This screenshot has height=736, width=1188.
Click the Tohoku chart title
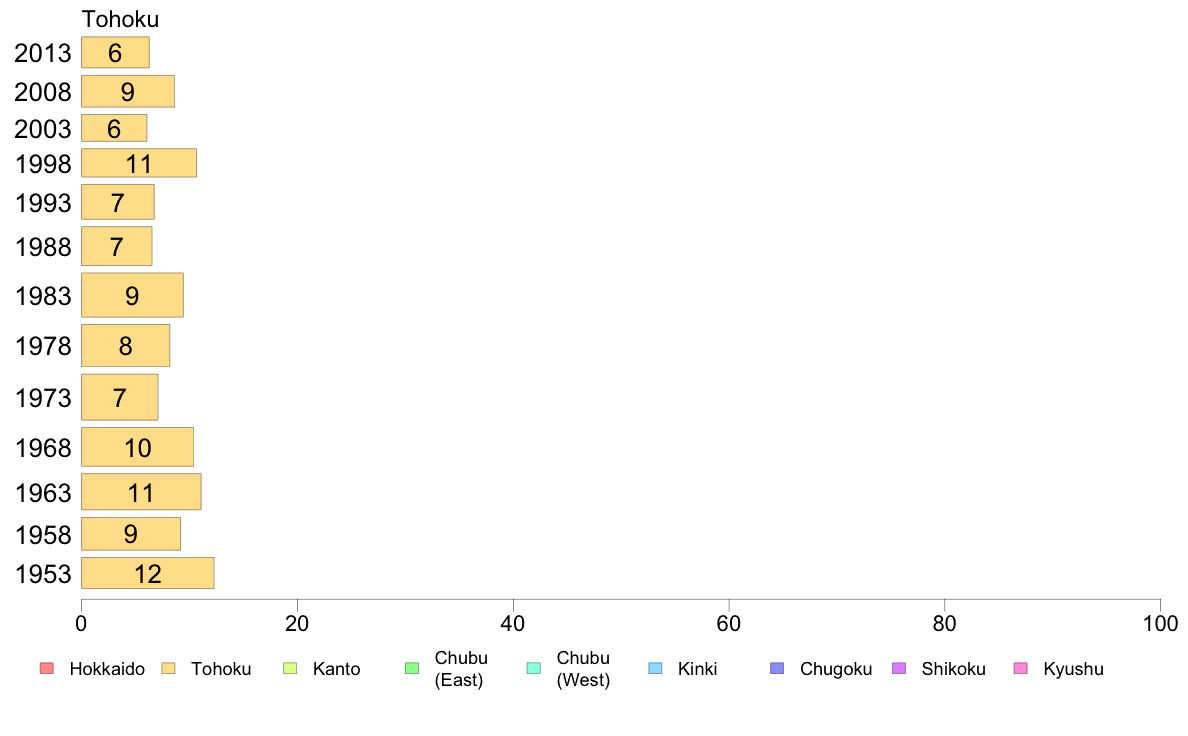[x=120, y=19]
